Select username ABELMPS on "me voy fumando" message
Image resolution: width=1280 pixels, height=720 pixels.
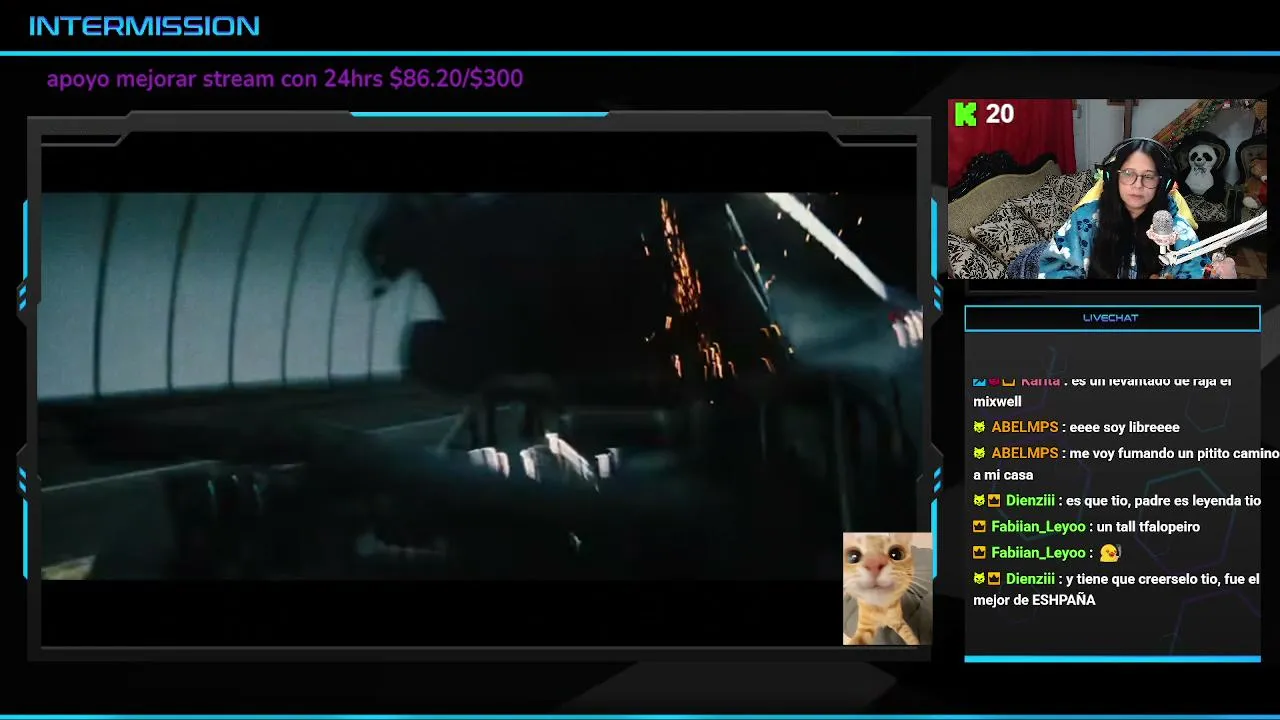point(1024,453)
